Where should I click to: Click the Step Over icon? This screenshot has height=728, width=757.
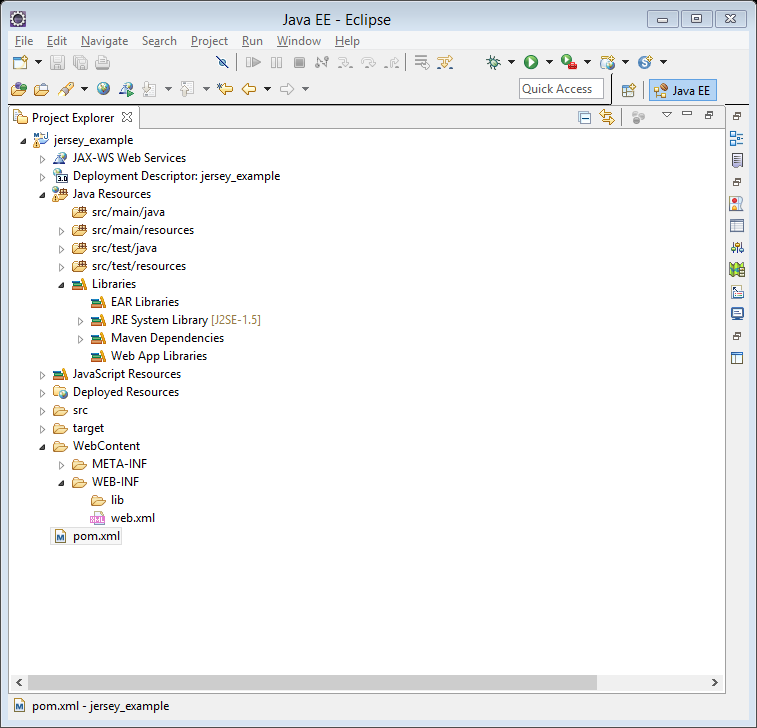(x=368, y=62)
